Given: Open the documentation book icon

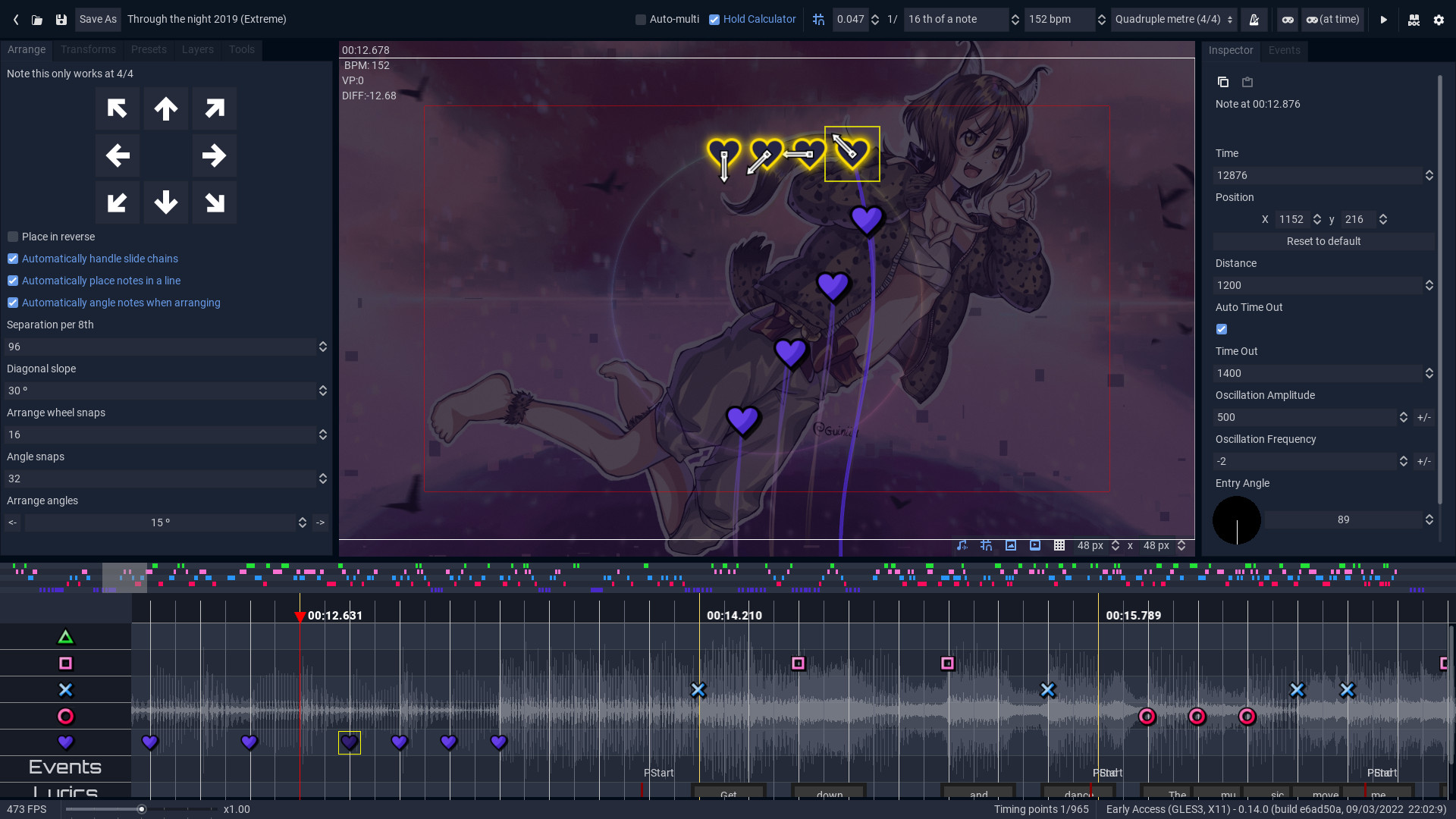Looking at the screenshot, I should coord(1414,20).
